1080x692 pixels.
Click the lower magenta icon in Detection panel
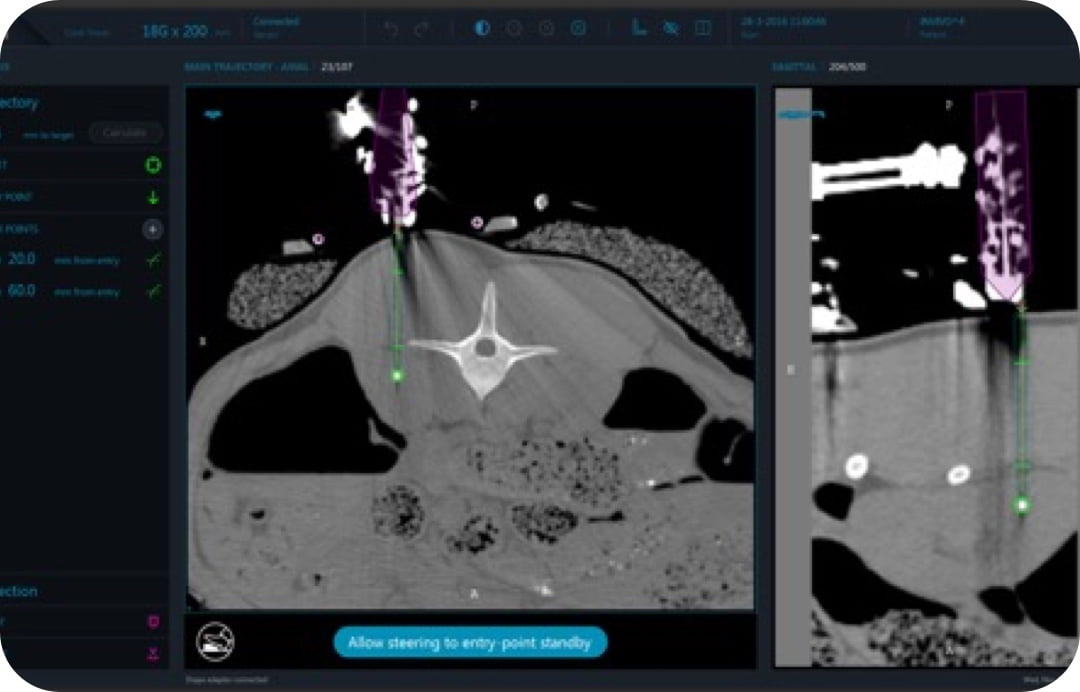[153, 653]
